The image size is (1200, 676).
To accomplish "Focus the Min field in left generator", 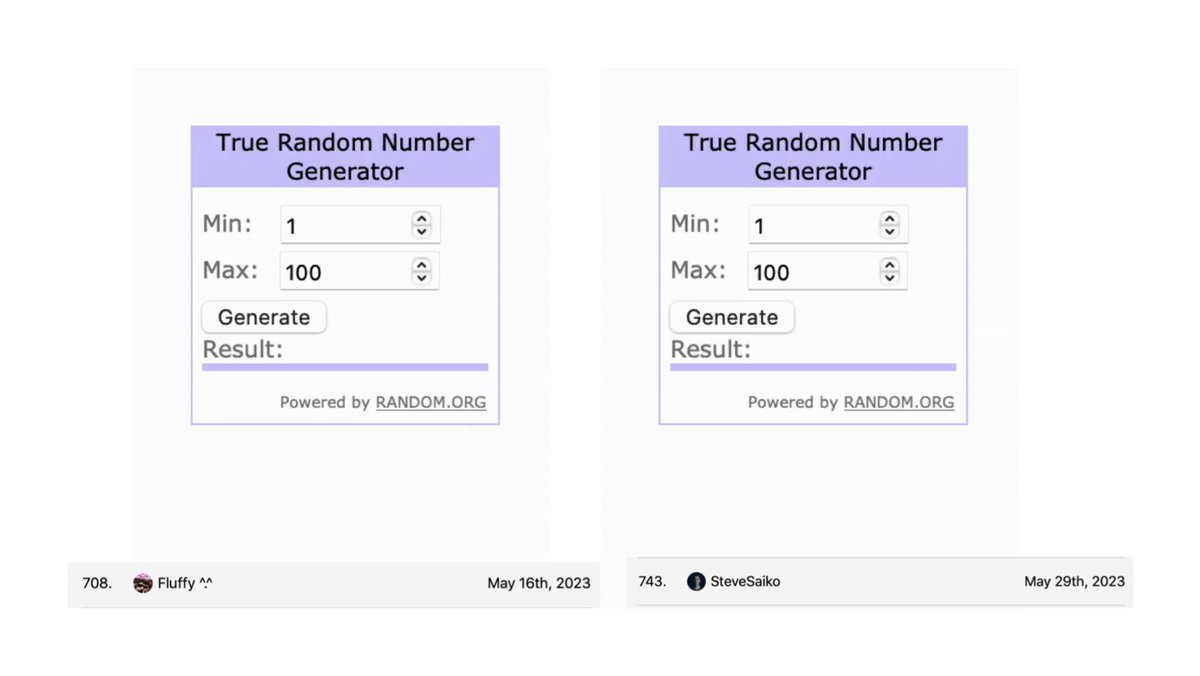I will click(x=346, y=225).
